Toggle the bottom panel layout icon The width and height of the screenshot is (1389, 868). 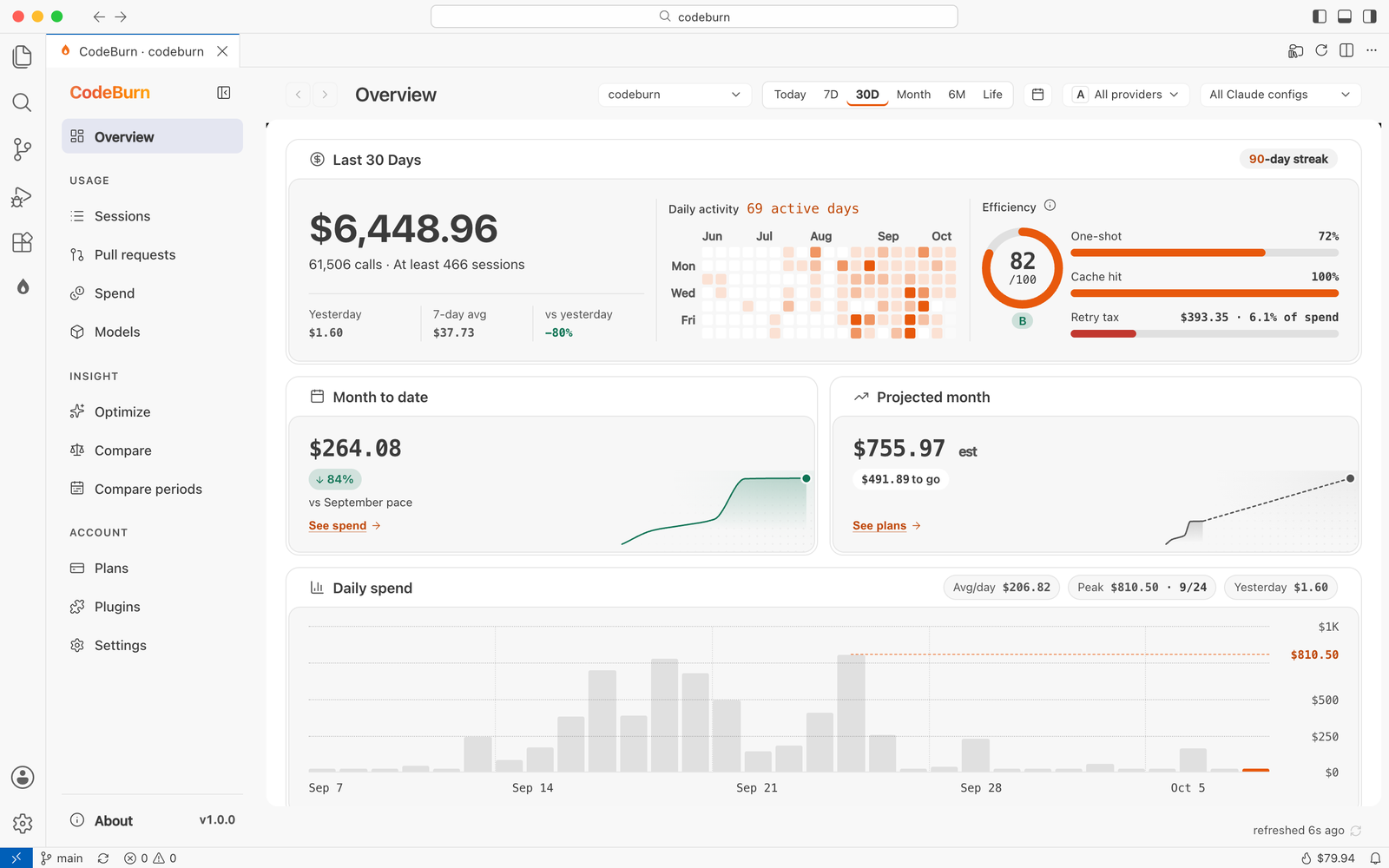coord(1345,16)
